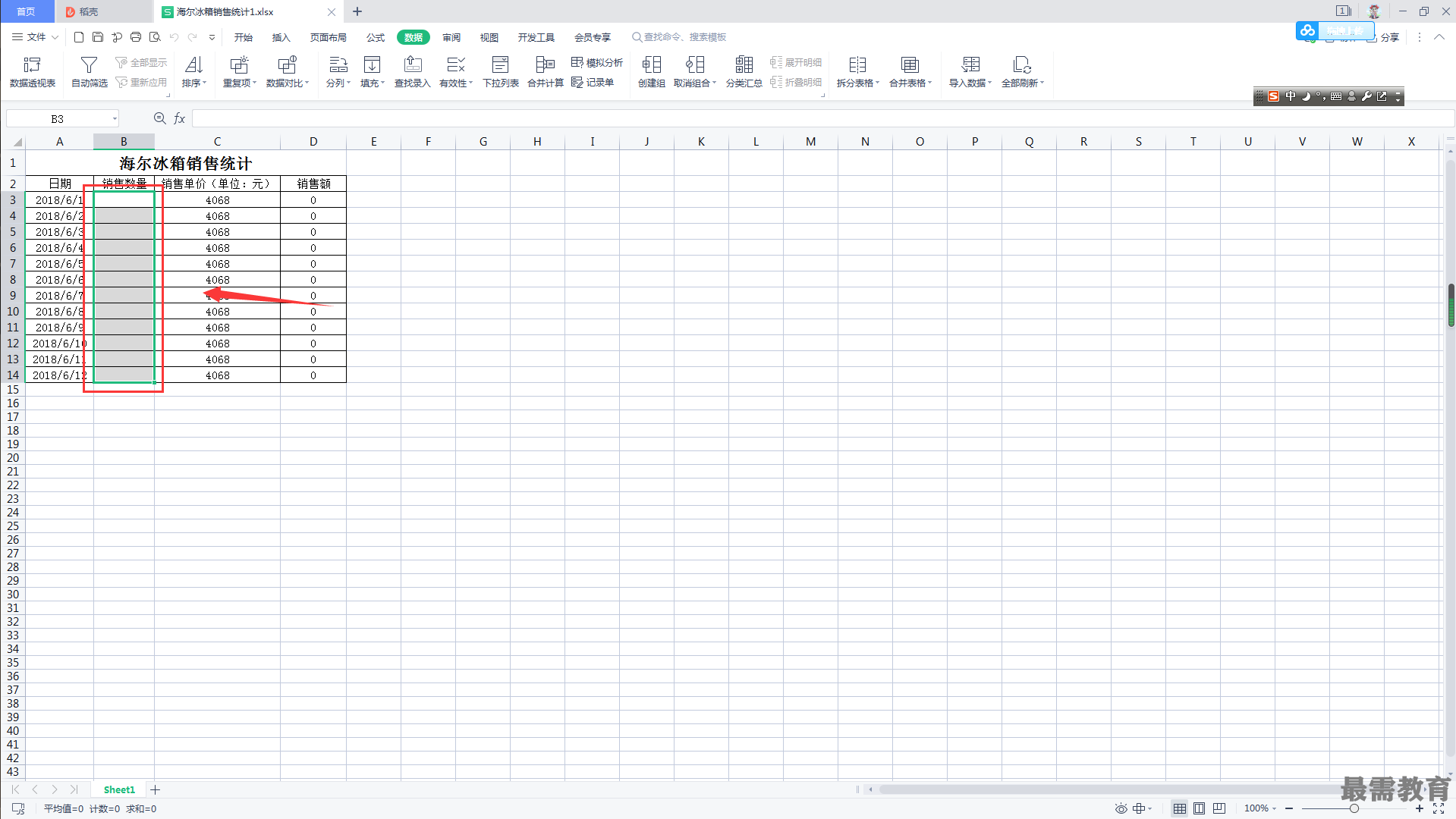The image size is (1456, 819).
Task: Click the 查找命令 search command box
Action: click(x=679, y=37)
